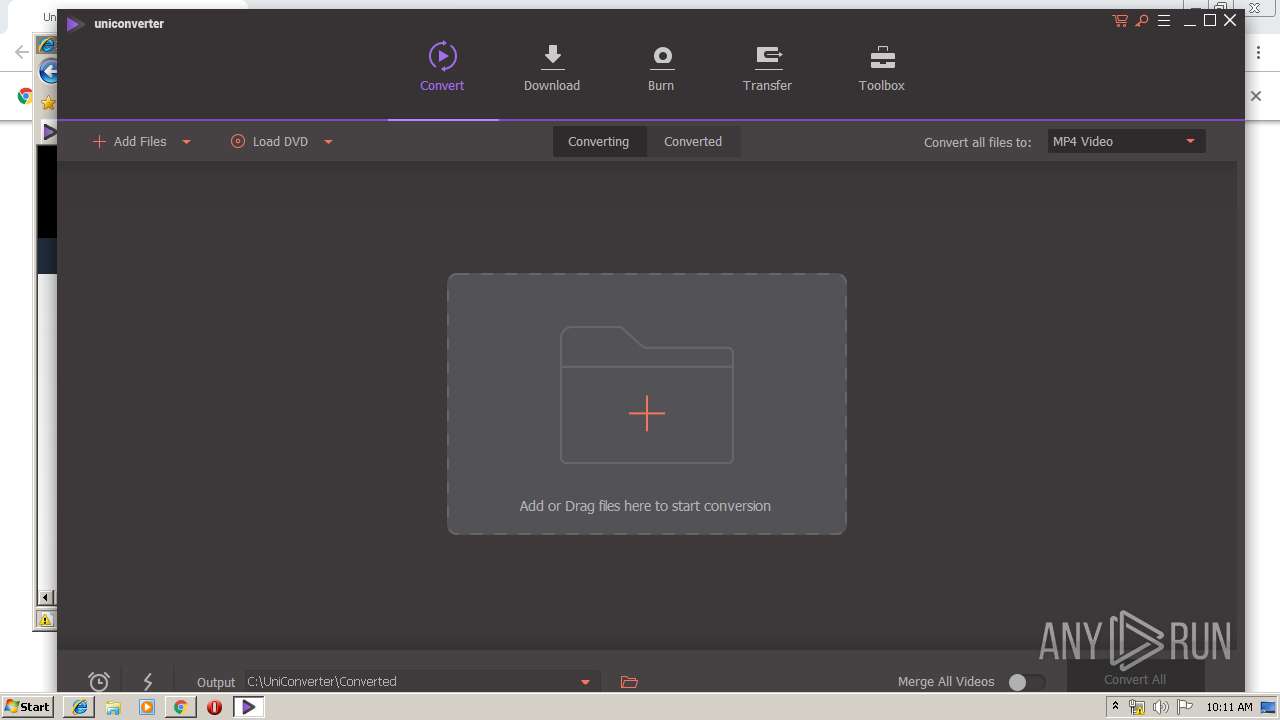Maximize the uniconverter window
Viewport: 1280px width, 720px height.
coord(1210,21)
